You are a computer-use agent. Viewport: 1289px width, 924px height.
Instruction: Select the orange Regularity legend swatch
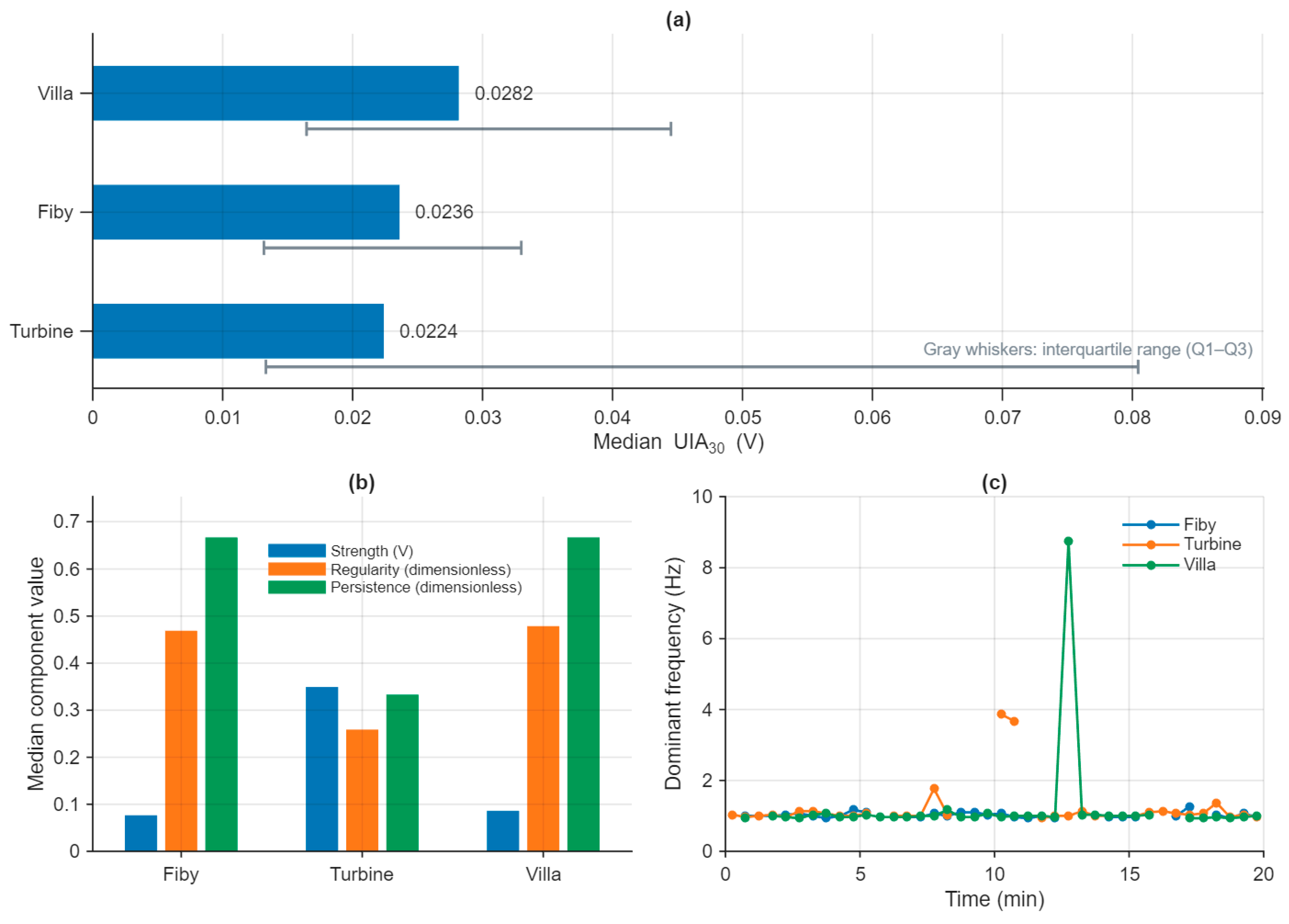coord(297,569)
